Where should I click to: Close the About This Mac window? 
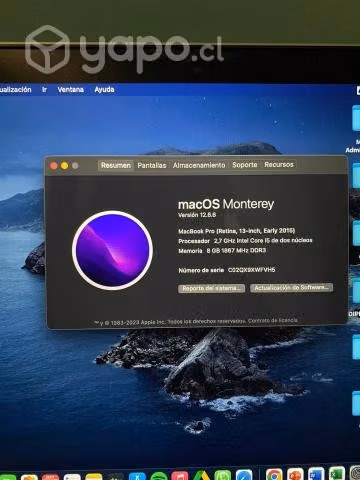click(x=54, y=166)
